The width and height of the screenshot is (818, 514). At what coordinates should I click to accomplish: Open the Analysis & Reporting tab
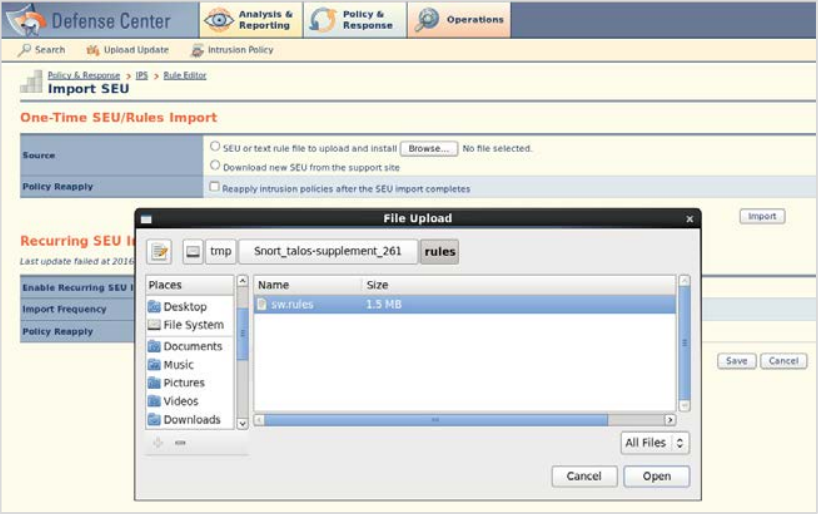tap(251, 20)
